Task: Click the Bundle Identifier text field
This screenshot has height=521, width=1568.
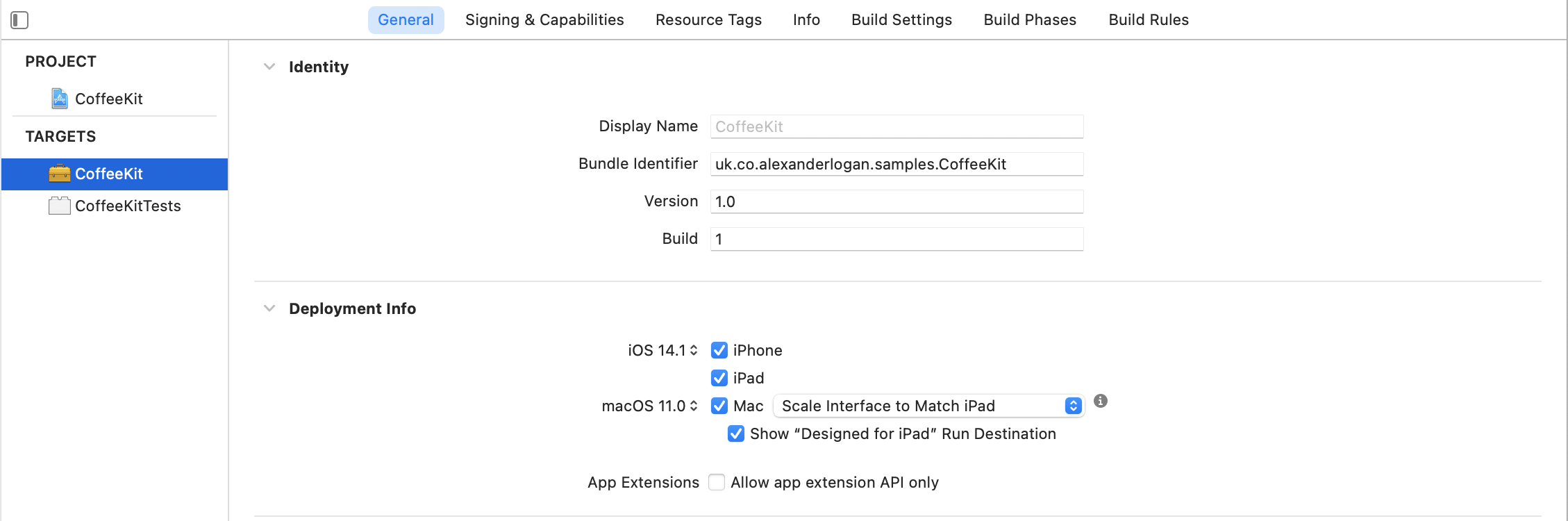Action: click(896, 164)
